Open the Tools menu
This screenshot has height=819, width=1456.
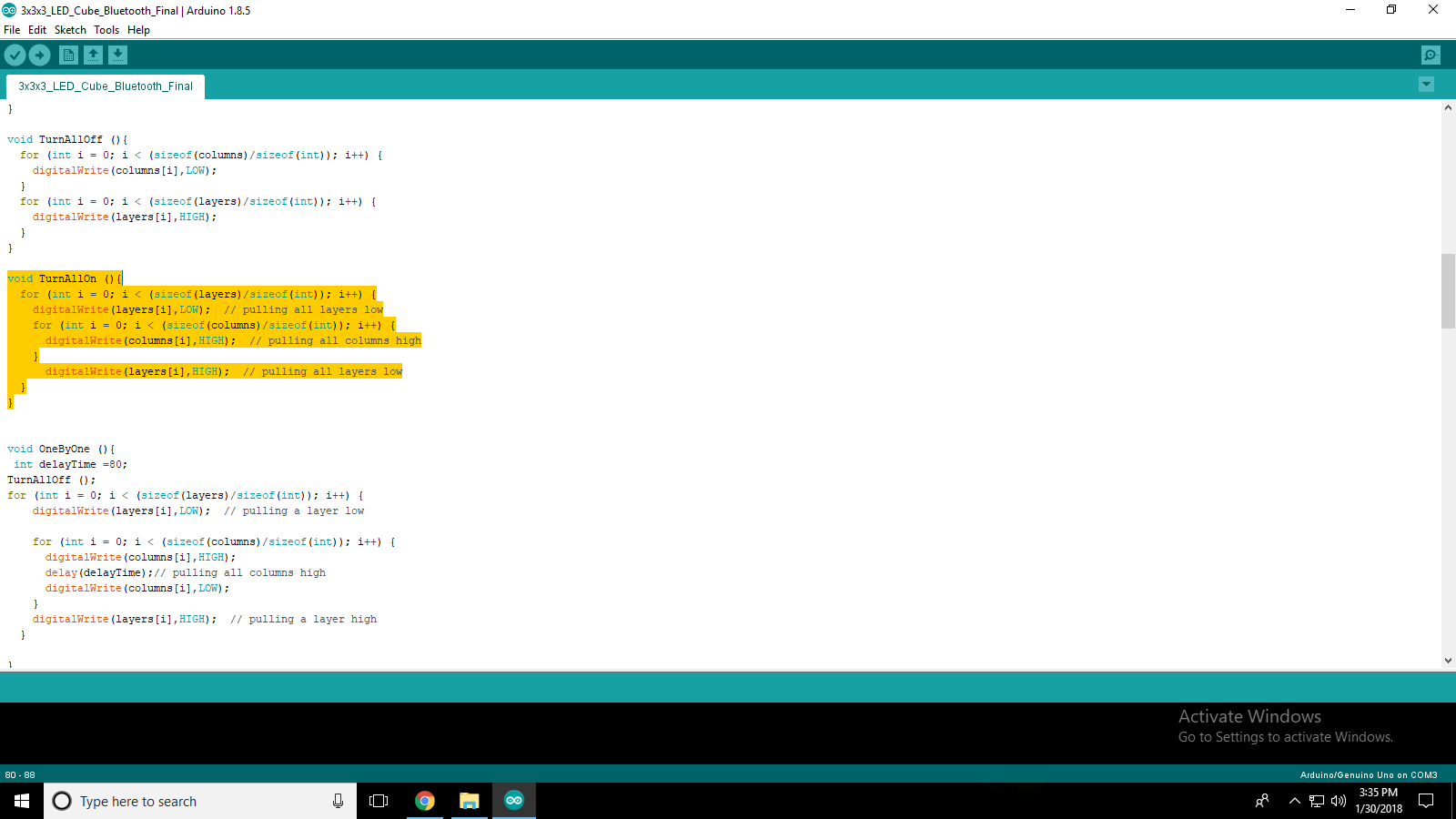pos(106,30)
